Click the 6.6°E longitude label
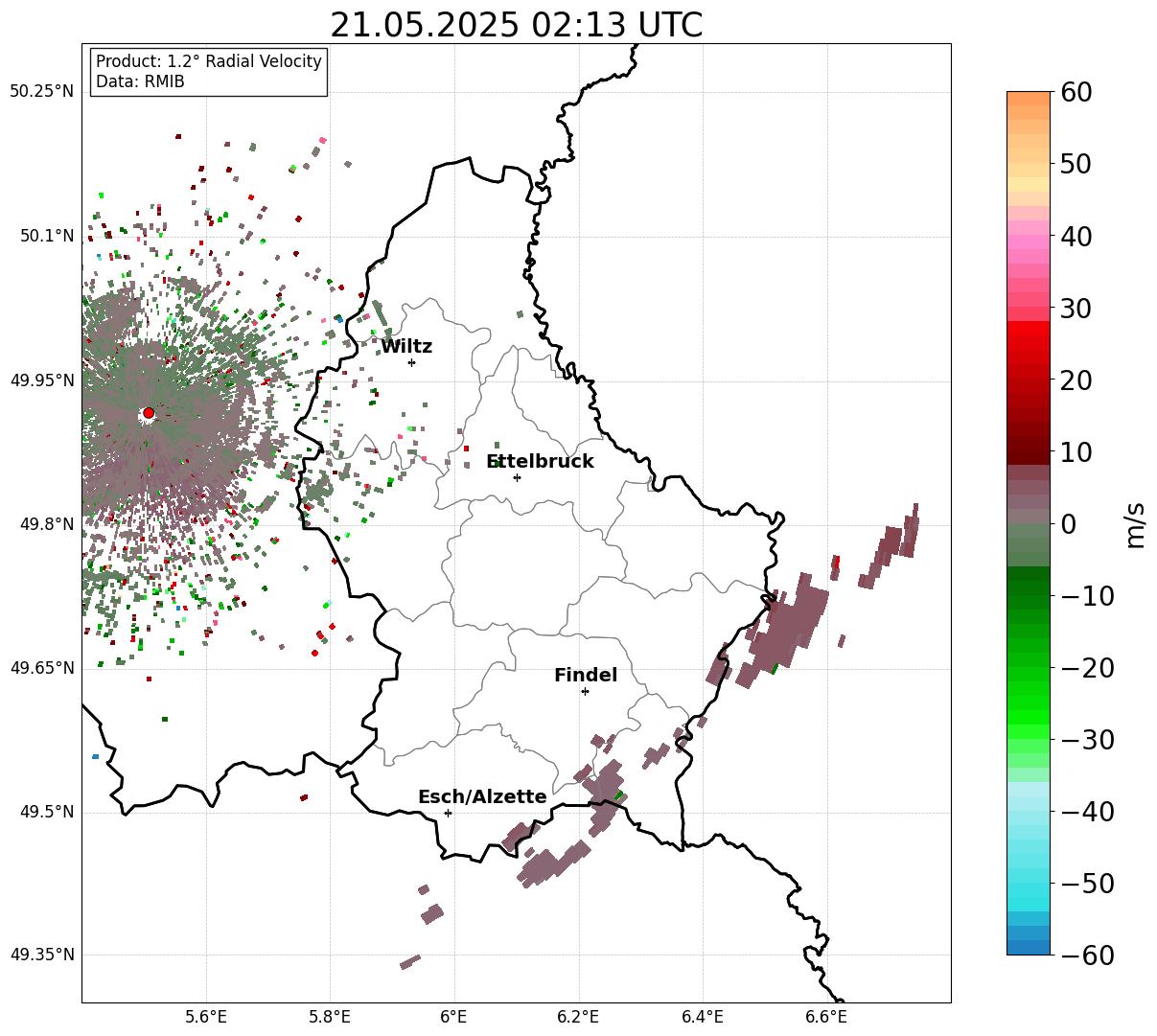This screenshot has height=1036, width=1157. [x=826, y=1017]
